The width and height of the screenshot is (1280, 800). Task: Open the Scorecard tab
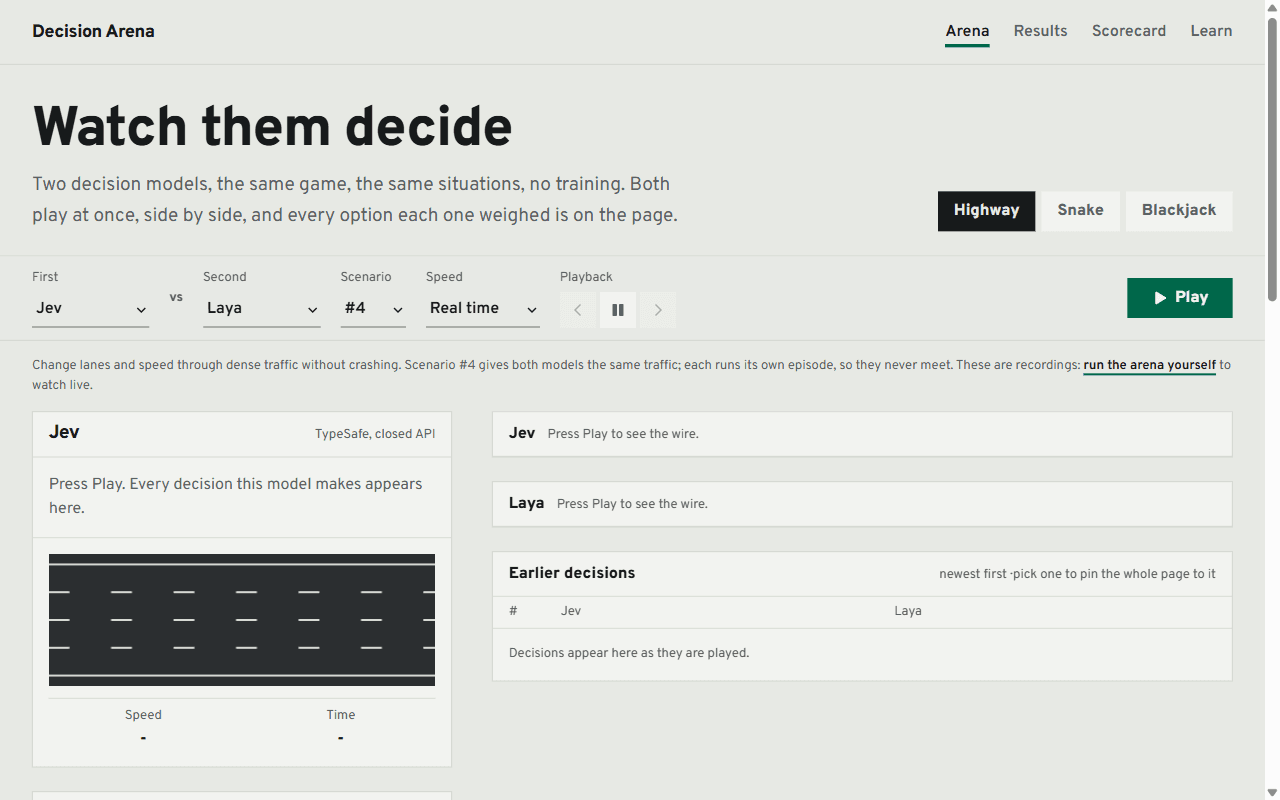(1128, 31)
